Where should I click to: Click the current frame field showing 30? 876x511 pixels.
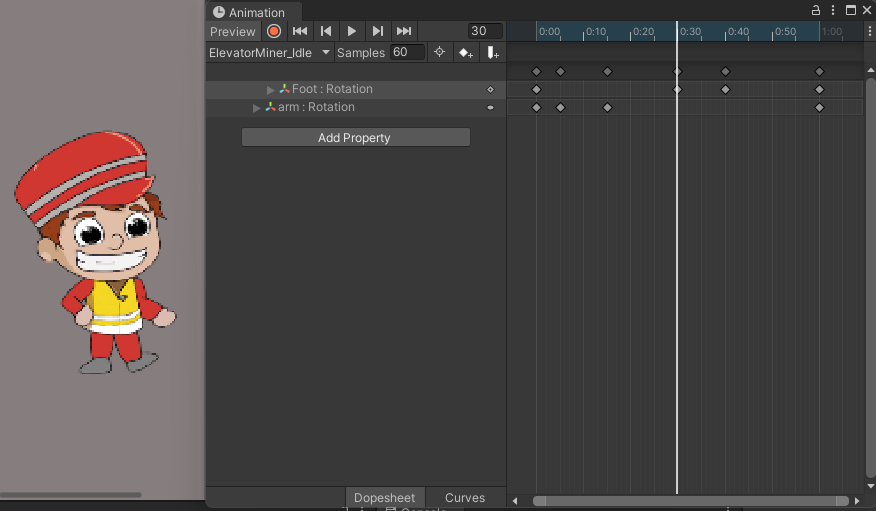point(485,31)
